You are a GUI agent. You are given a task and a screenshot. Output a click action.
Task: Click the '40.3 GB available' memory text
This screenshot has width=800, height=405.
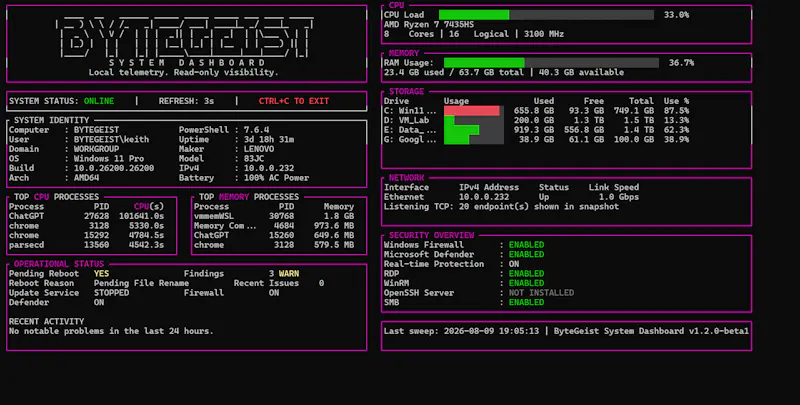tap(581, 72)
